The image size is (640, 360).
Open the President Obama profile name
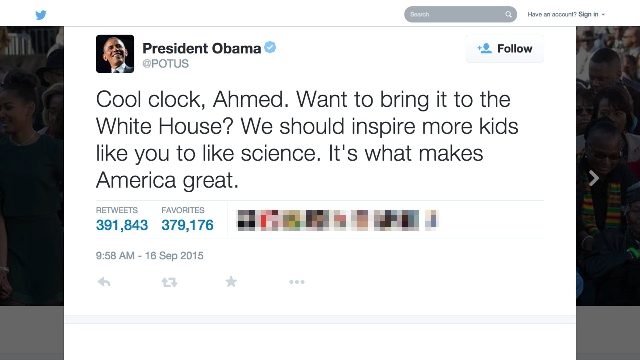pyautogui.click(x=202, y=48)
